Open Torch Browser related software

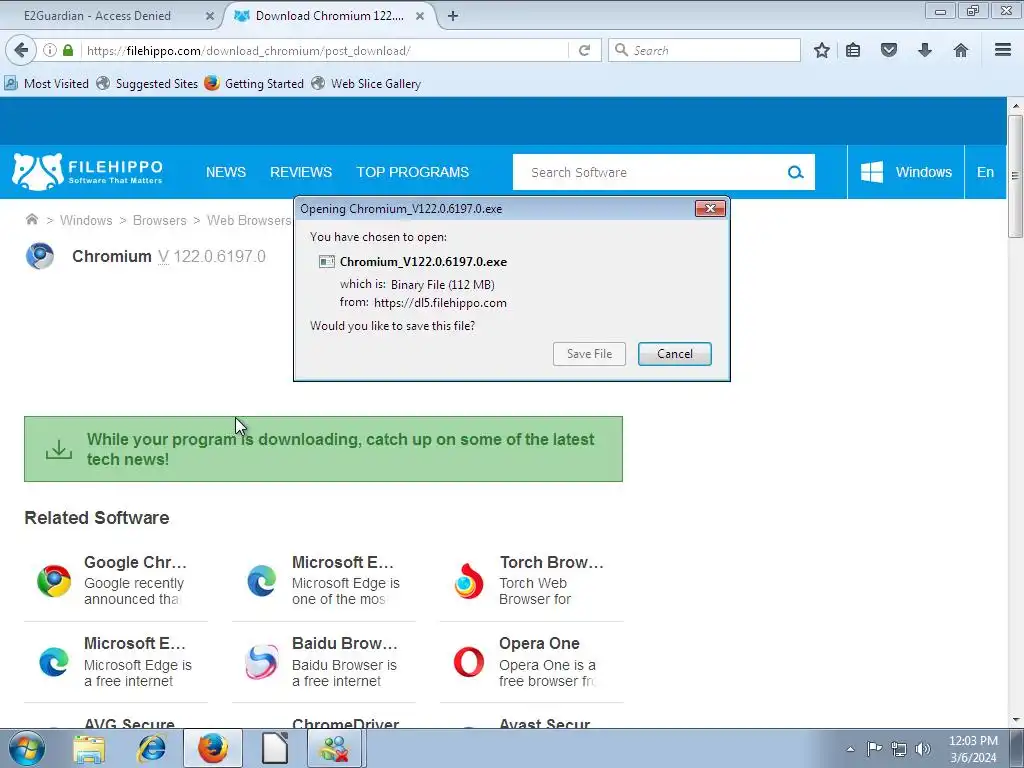click(532, 580)
